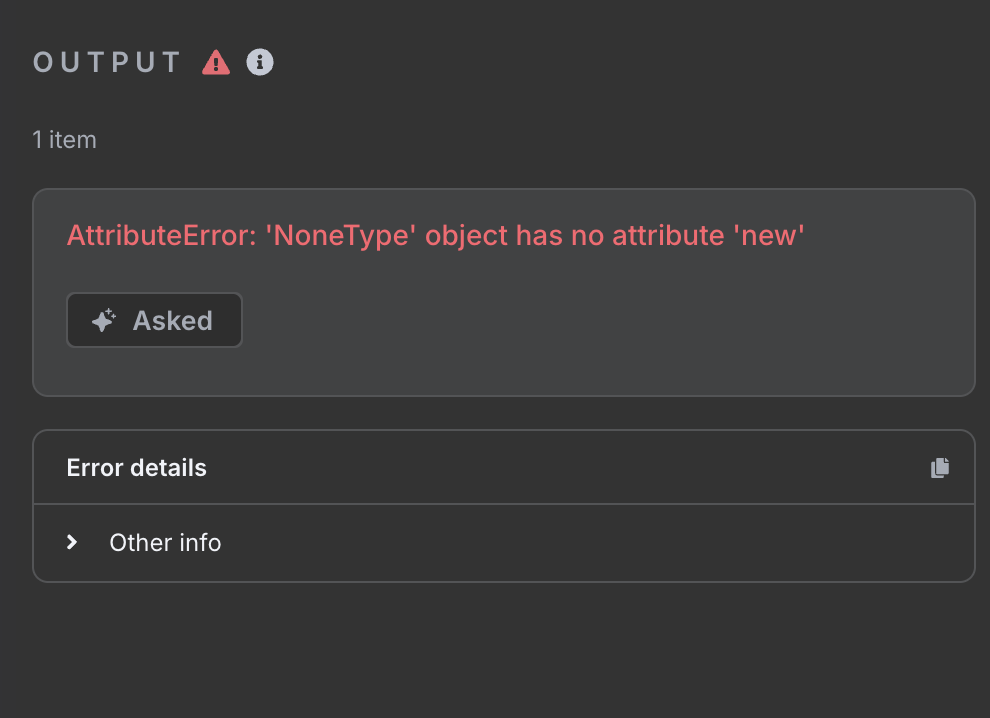Copy error details with the clipboard icon
This screenshot has width=990, height=718.
pyautogui.click(x=939, y=468)
